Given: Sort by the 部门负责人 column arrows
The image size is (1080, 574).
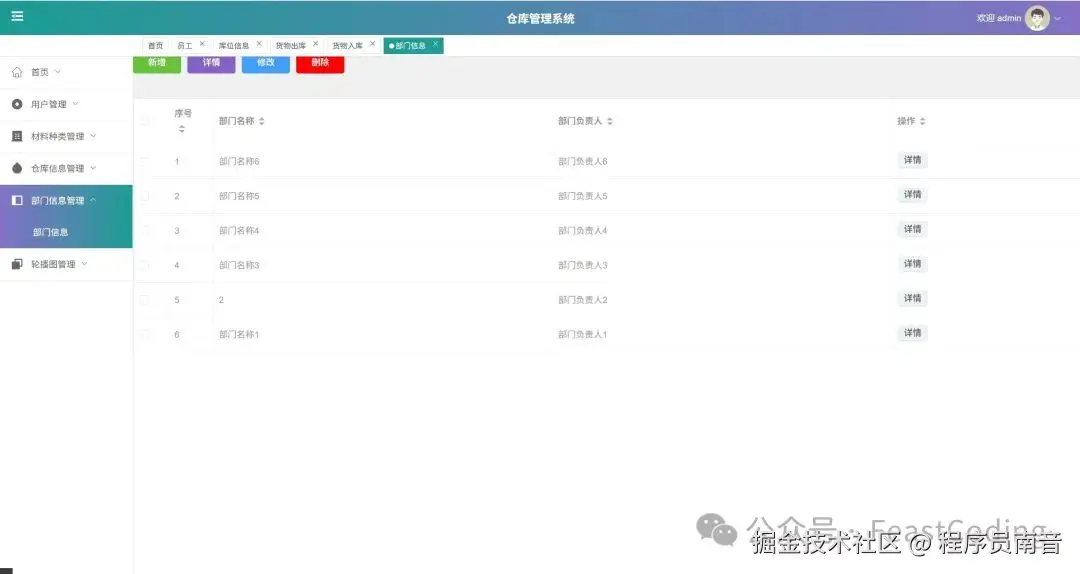Looking at the screenshot, I should (x=610, y=121).
